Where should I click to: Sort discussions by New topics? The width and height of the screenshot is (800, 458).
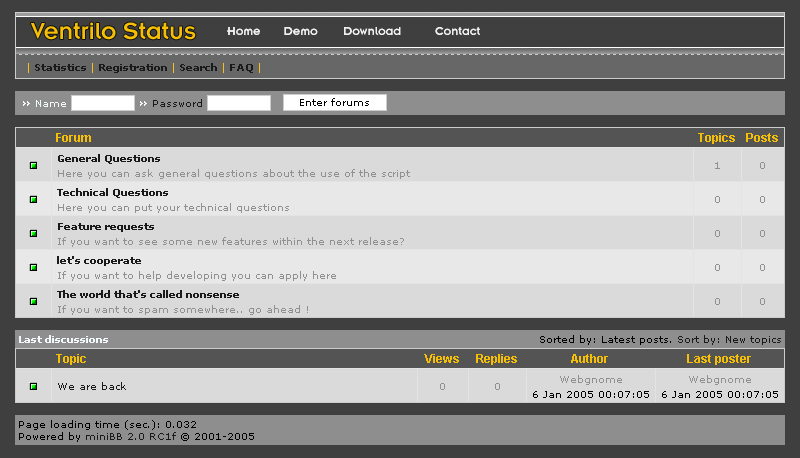(x=753, y=340)
